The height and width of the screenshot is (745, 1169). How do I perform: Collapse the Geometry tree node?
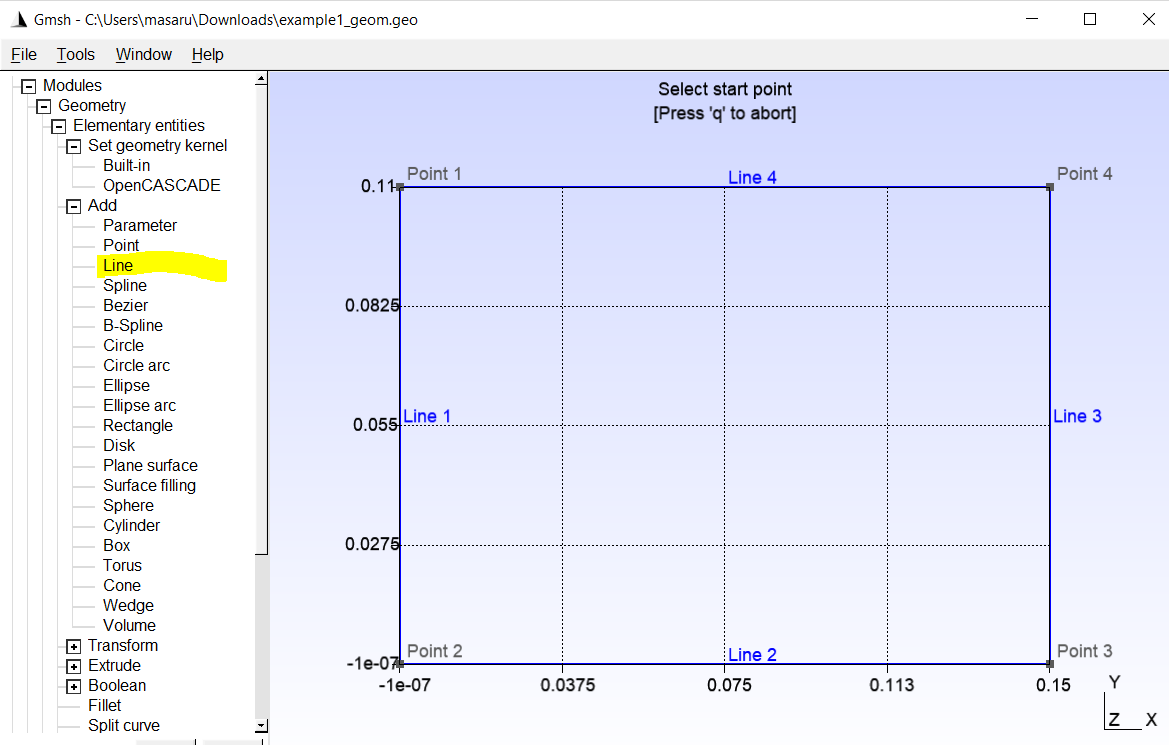point(43,106)
